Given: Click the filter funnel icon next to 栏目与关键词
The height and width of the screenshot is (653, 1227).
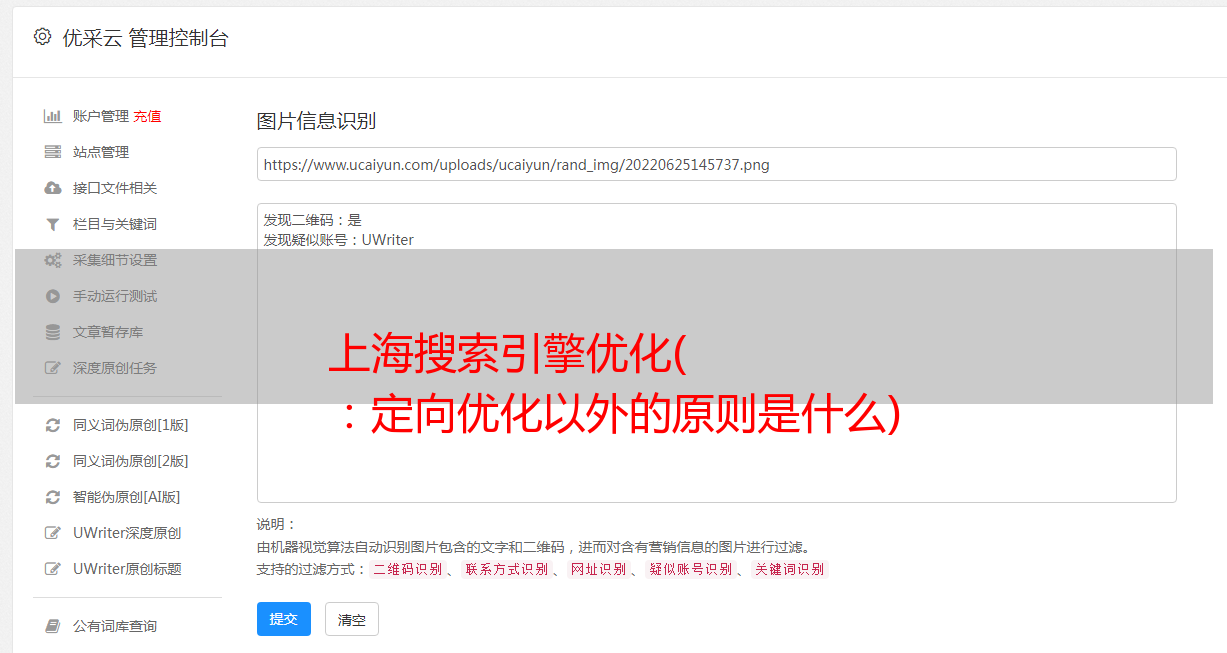Looking at the screenshot, I should click(53, 224).
